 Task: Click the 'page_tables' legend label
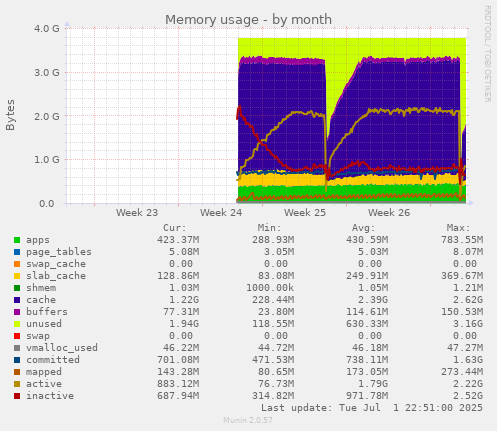[59, 252]
